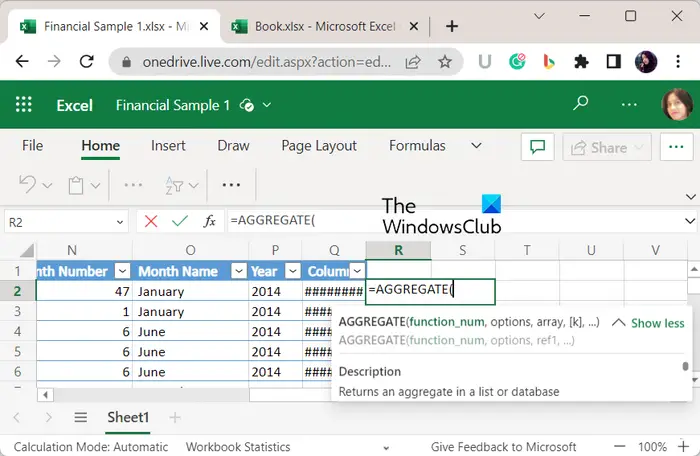
Task: Open browser profile avatar
Action: click(646, 61)
